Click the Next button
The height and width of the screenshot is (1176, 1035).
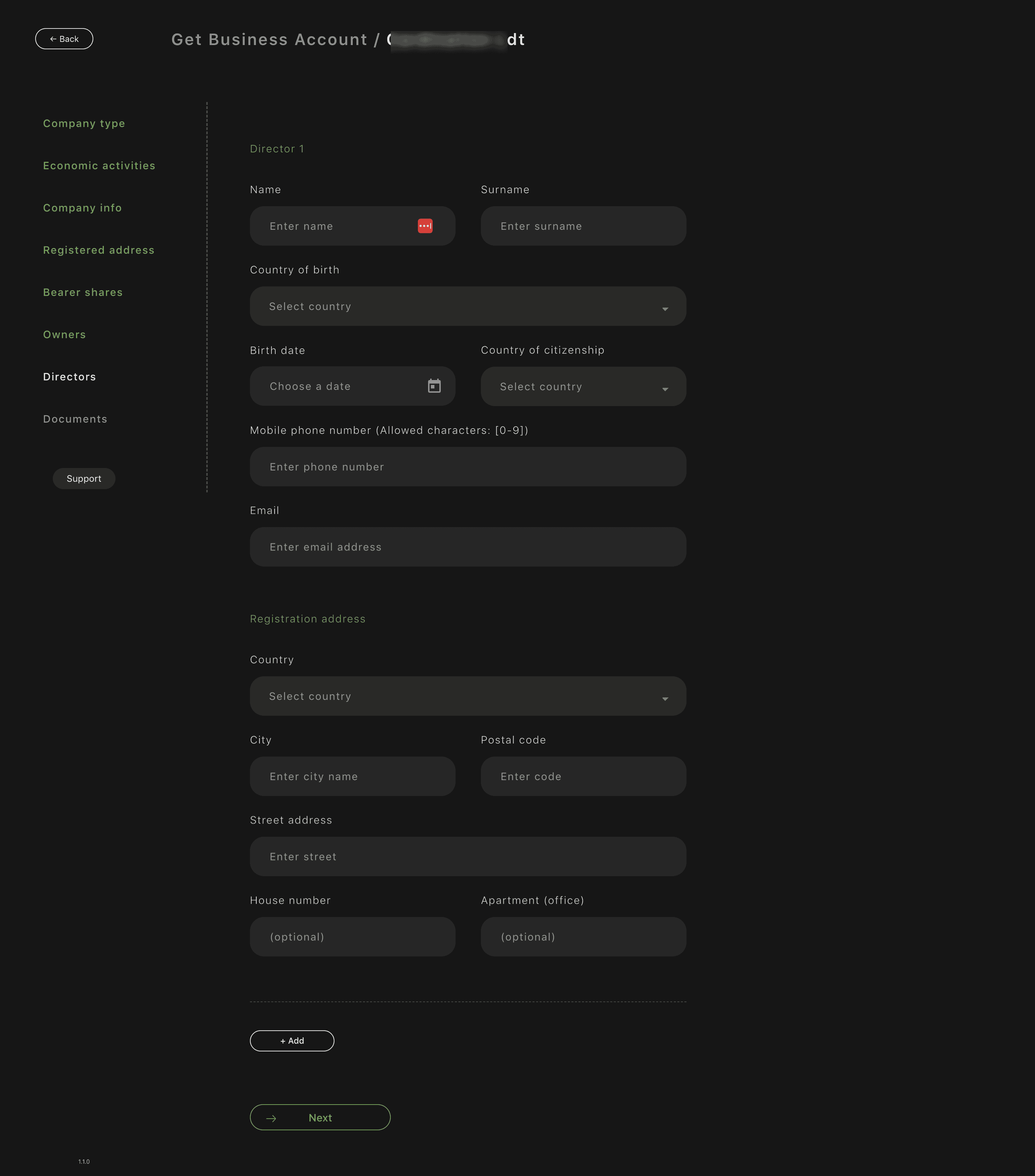(320, 1117)
